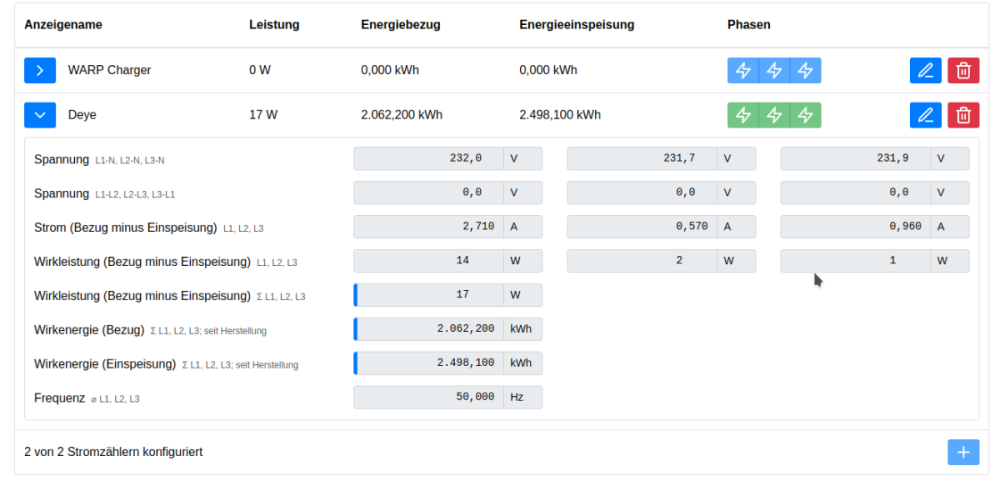Click third phase icon for WARP Charger
This screenshot has height=481, width=1000.
point(805,70)
